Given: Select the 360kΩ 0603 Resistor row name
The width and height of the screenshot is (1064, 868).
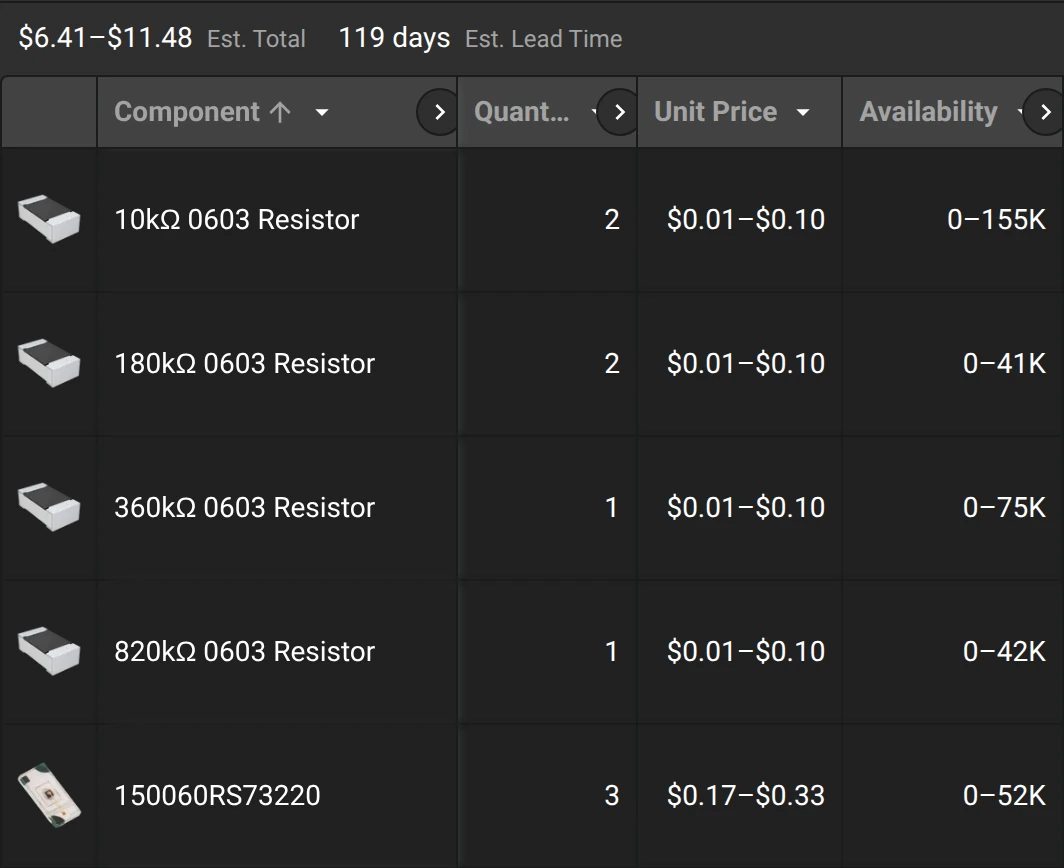Looking at the screenshot, I should [x=244, y=508].
